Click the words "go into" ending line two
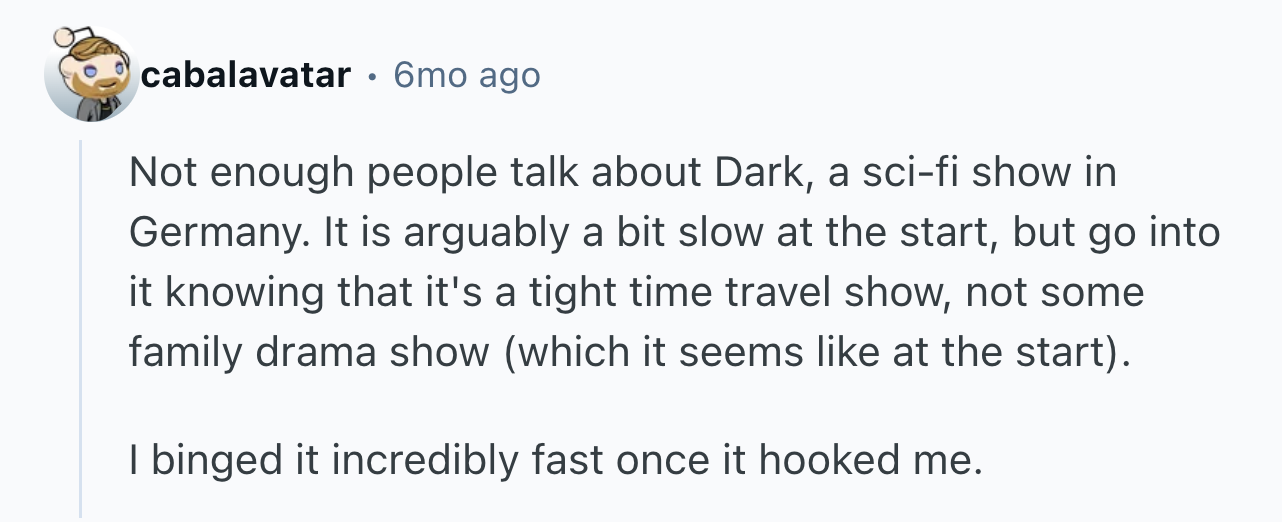Screen dimensions: 1282x522 pyautogui.click(x=1170, y=234)
